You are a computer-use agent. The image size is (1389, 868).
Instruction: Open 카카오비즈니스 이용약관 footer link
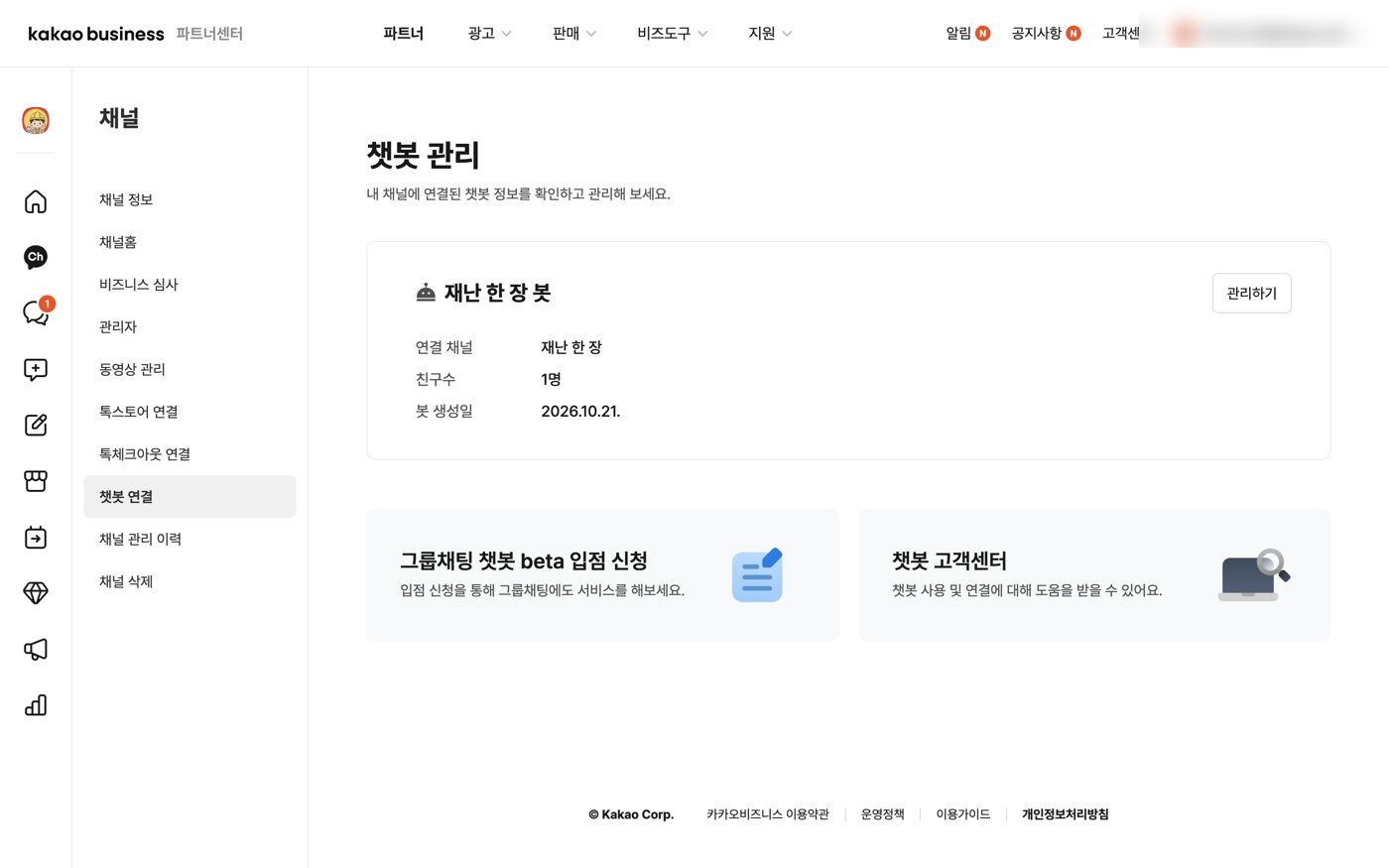768,814
